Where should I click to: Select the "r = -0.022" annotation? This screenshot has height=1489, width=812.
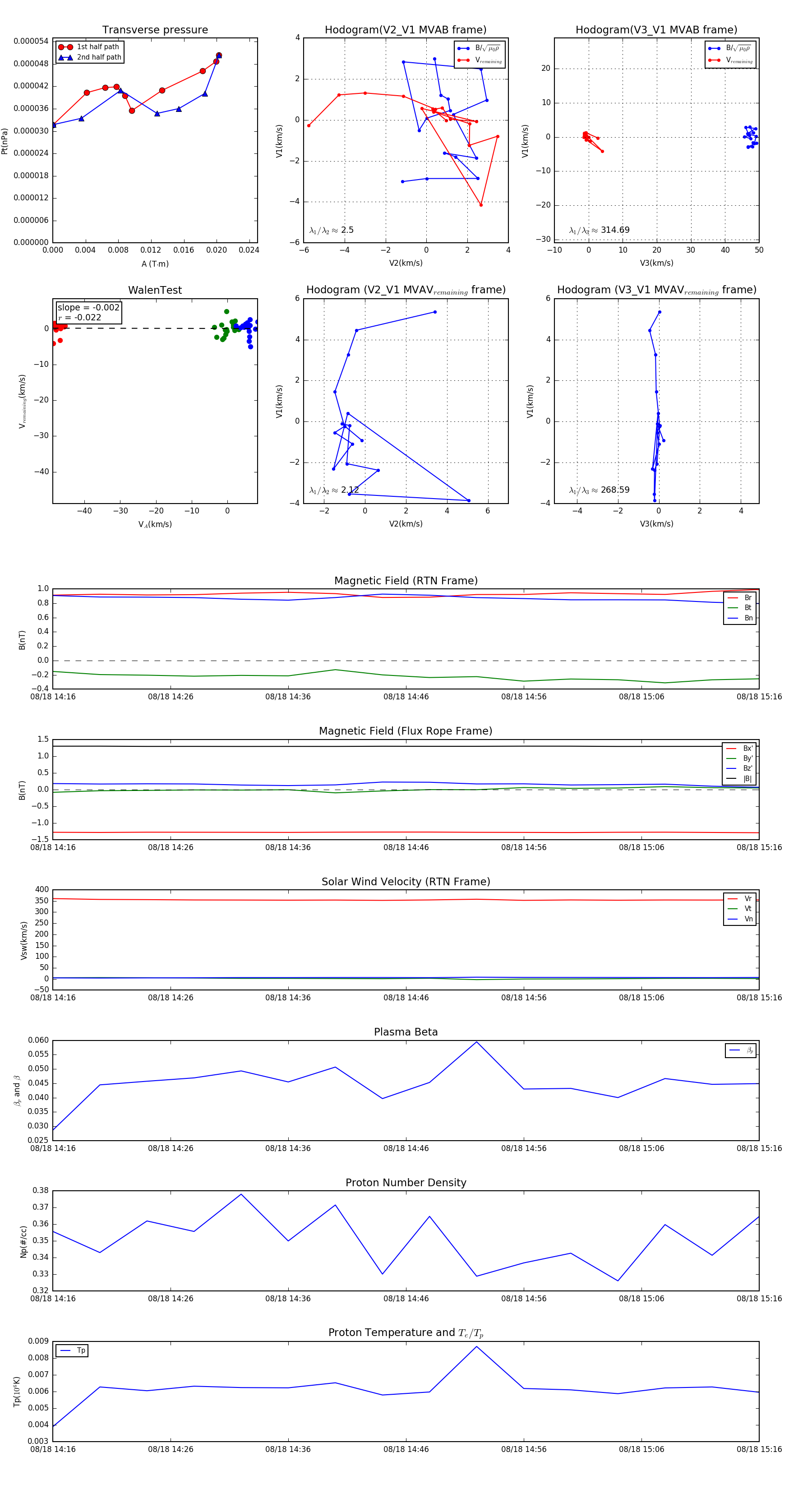point(80,317)
